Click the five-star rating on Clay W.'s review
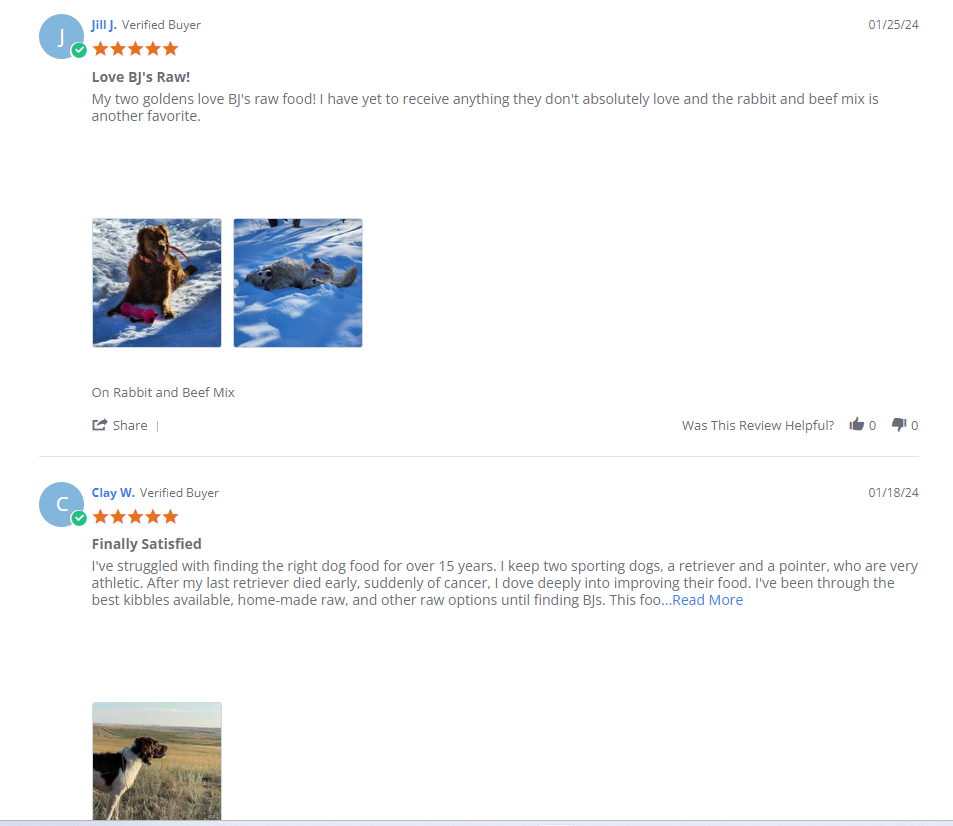Image resolution: width=953 pixels, height=826 pixels. pos(136,517)
